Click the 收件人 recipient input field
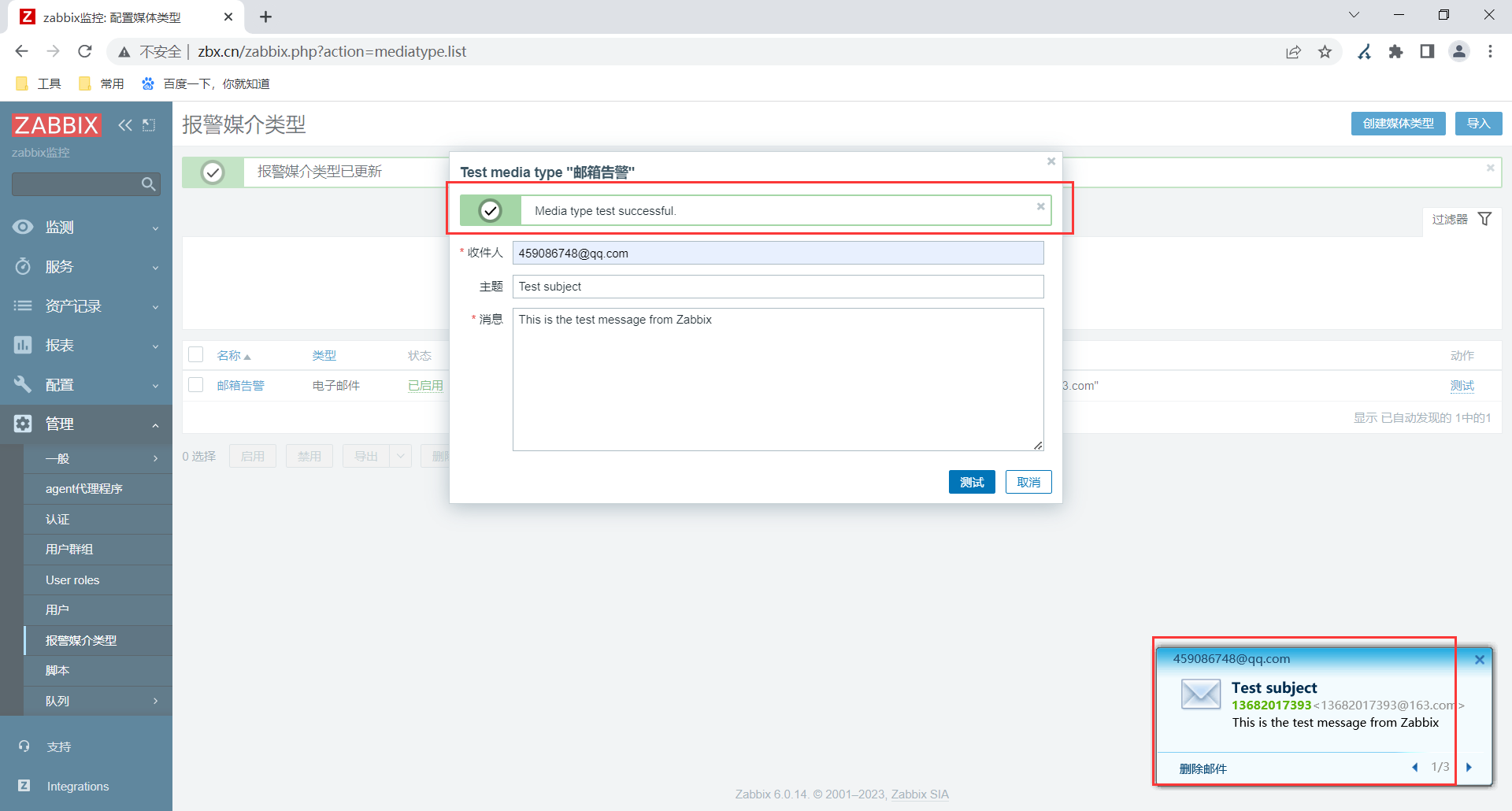This screenshot has height=811, width=1512. click(x=778, y=253)
